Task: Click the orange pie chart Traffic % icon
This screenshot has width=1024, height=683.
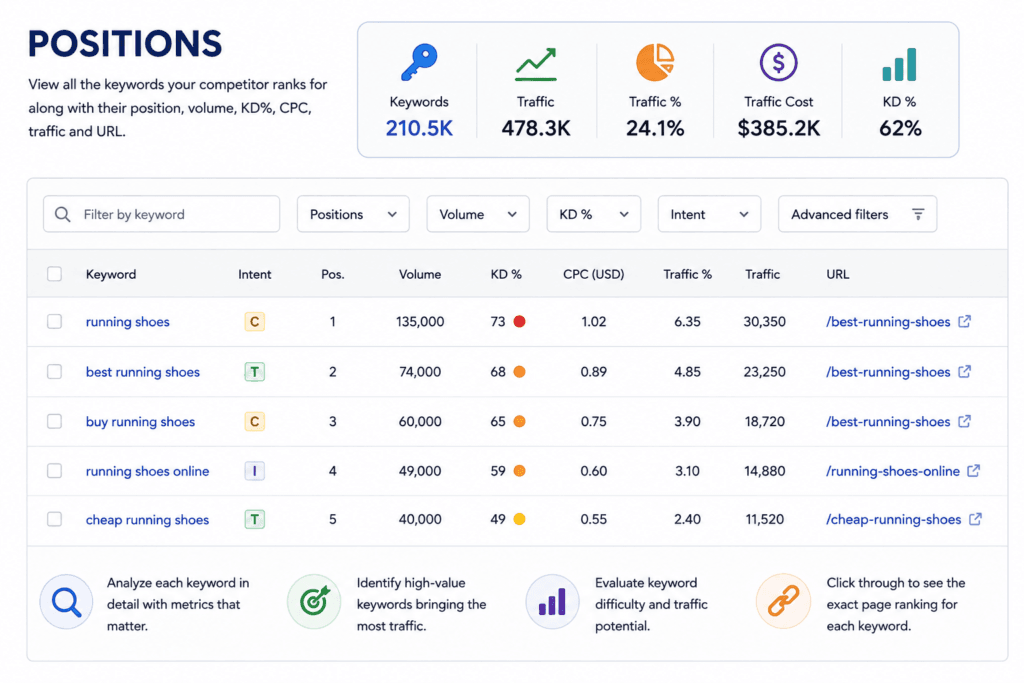Action: tap(655, 63)
